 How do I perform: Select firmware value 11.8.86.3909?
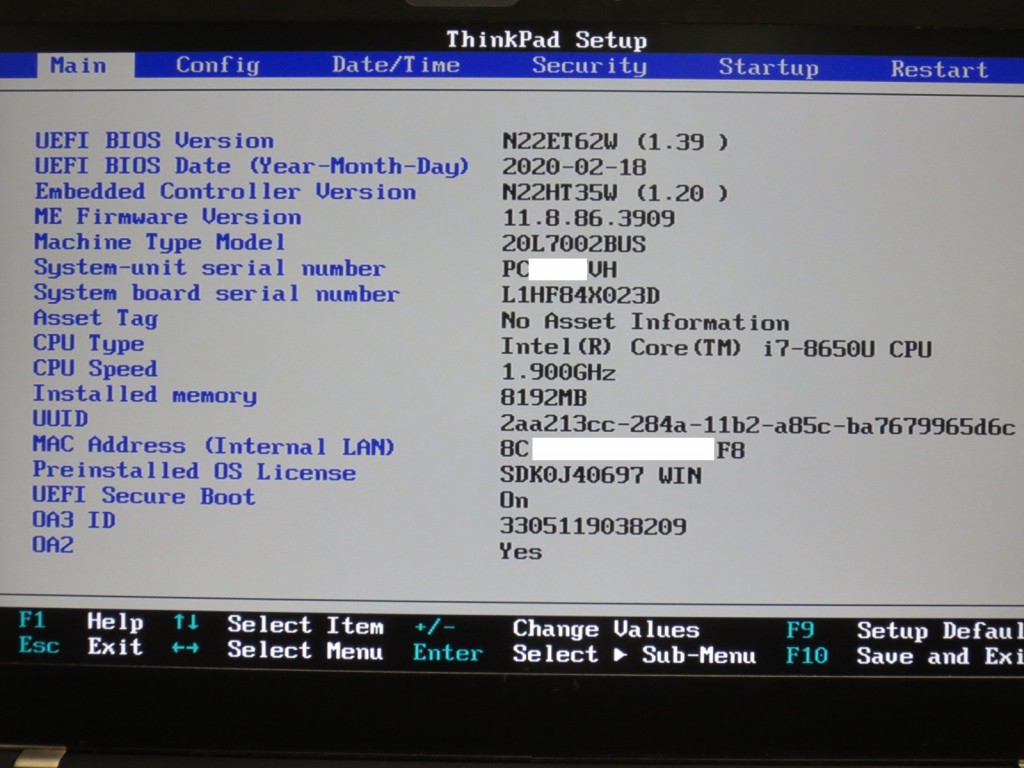[588, 218]
